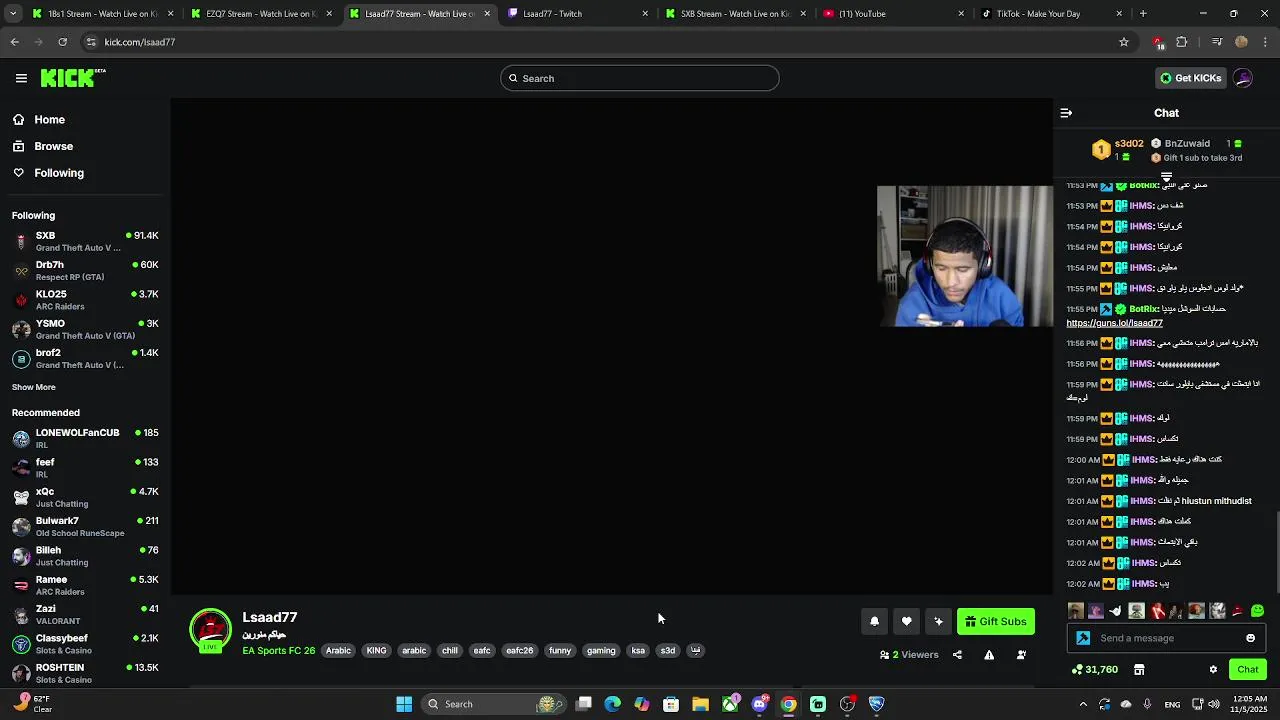Switch to SXB Stream tab

coord(735,14)
